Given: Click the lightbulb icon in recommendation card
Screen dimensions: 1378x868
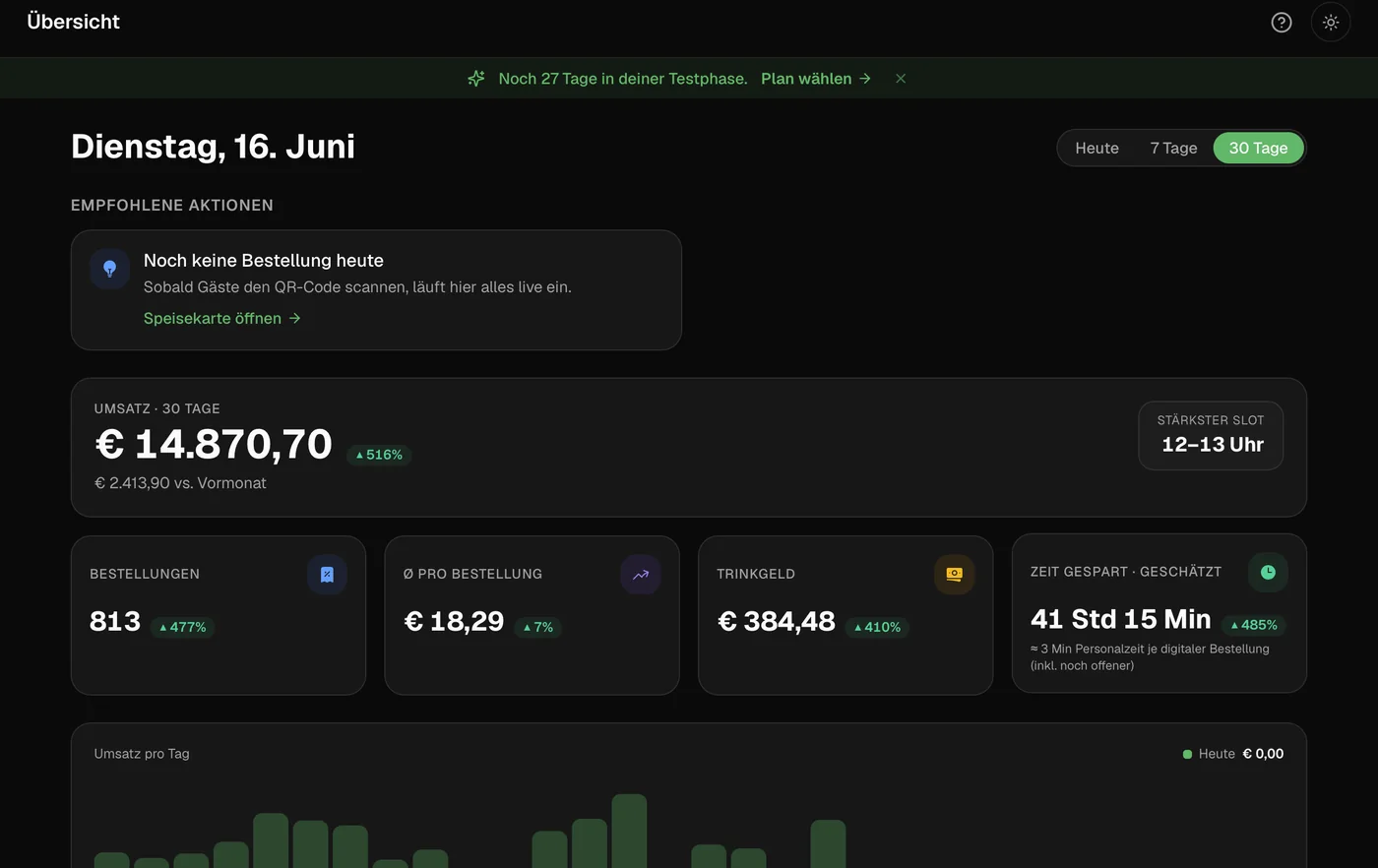Looking at the screenshot, I should coord(109,269).
